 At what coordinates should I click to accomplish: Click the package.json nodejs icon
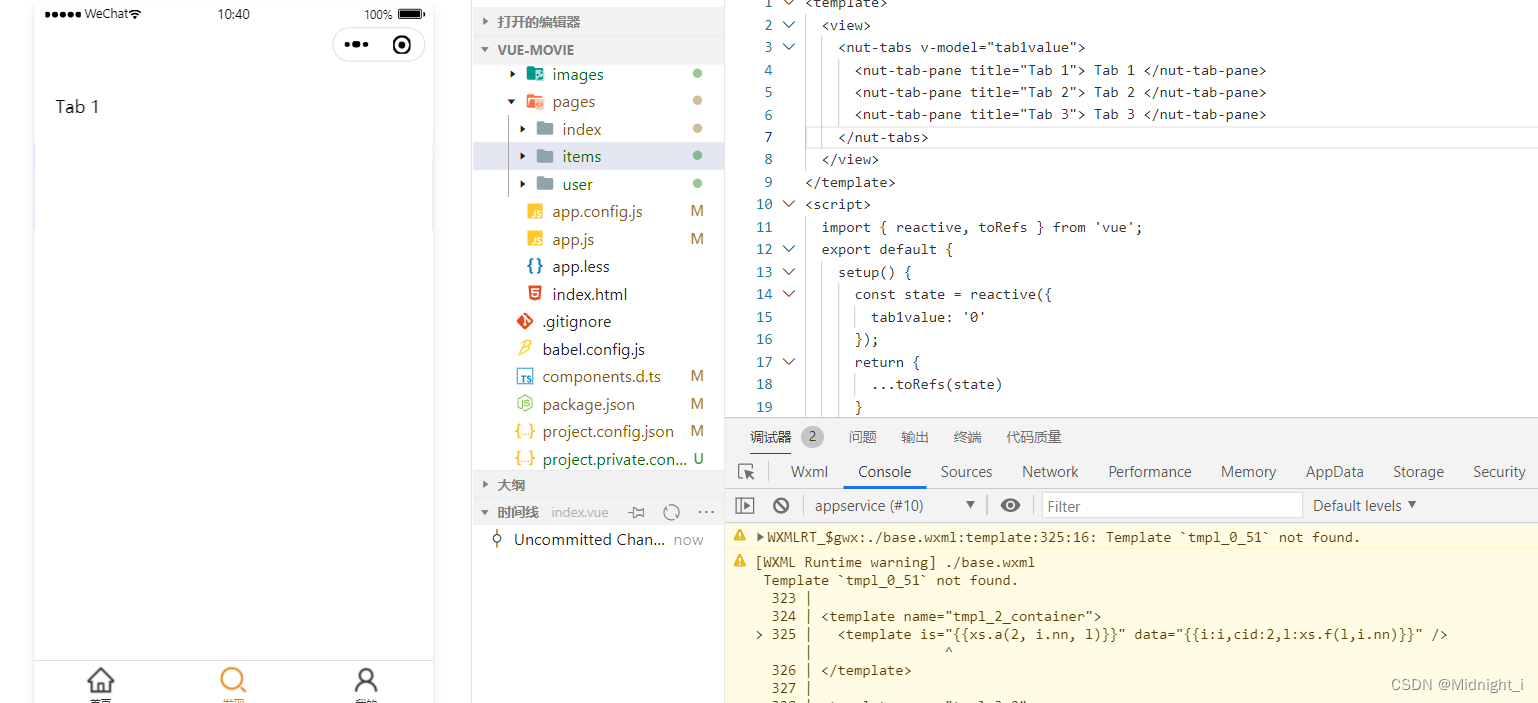tap(525, 404)
